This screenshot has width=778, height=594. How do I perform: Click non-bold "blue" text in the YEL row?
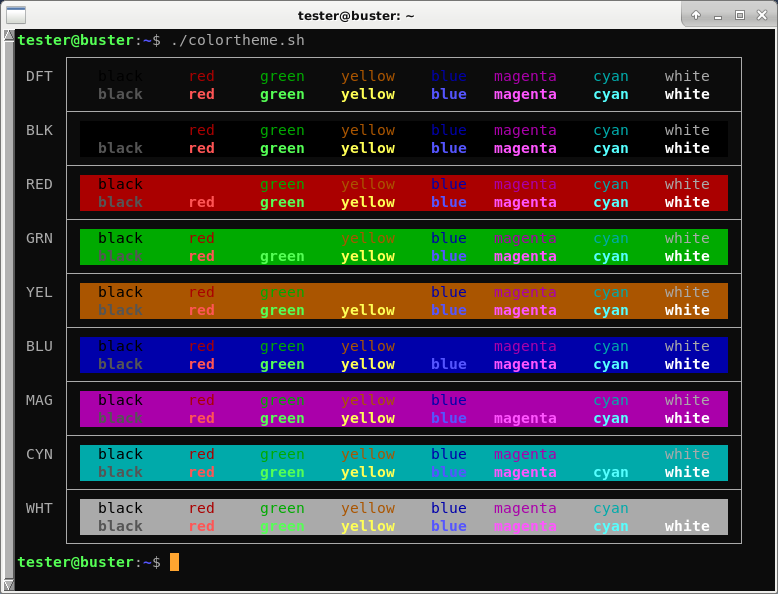pyautogui.click(x=449, y=292)
